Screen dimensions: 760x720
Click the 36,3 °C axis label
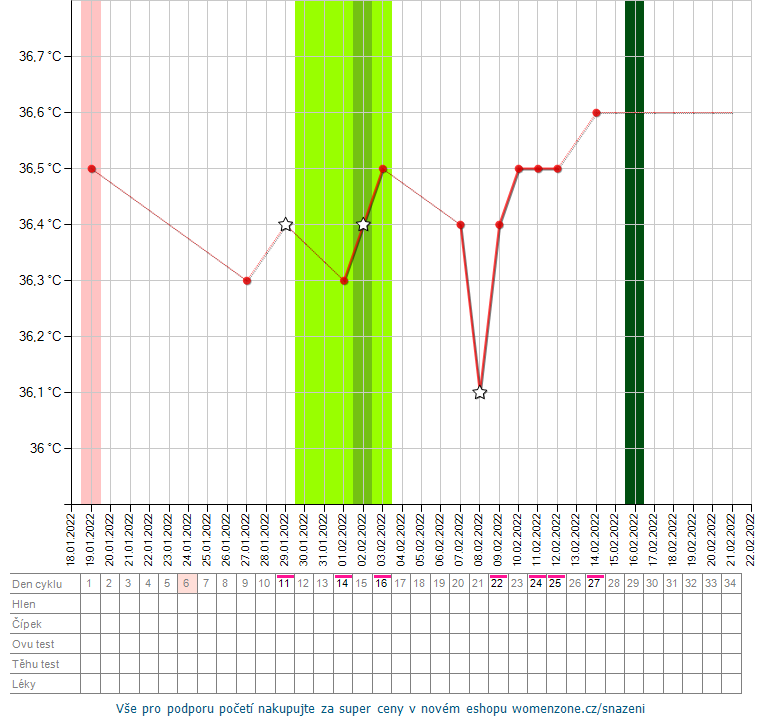point(40,280)
